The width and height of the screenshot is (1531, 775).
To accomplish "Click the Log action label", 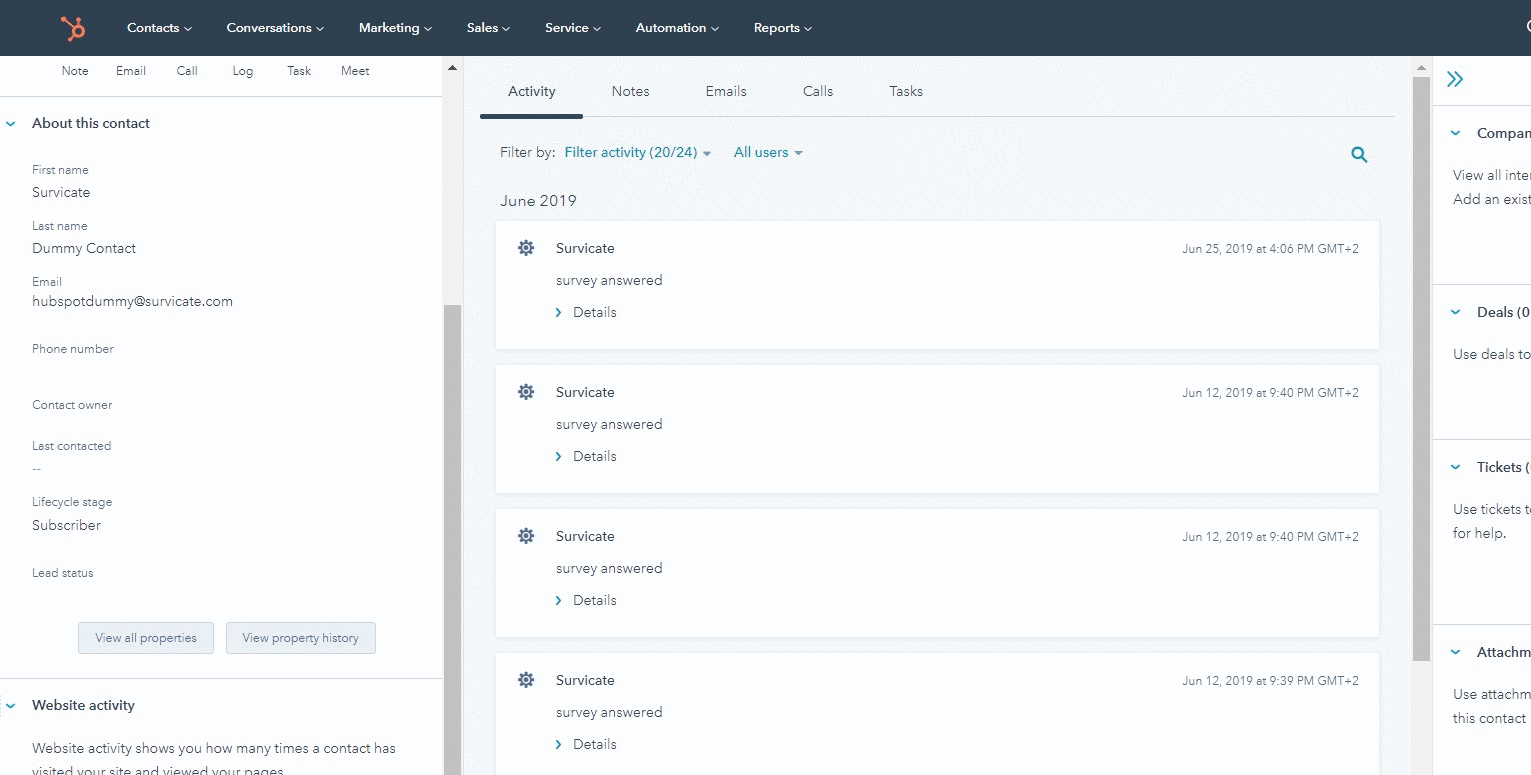I will coord(243,71).
